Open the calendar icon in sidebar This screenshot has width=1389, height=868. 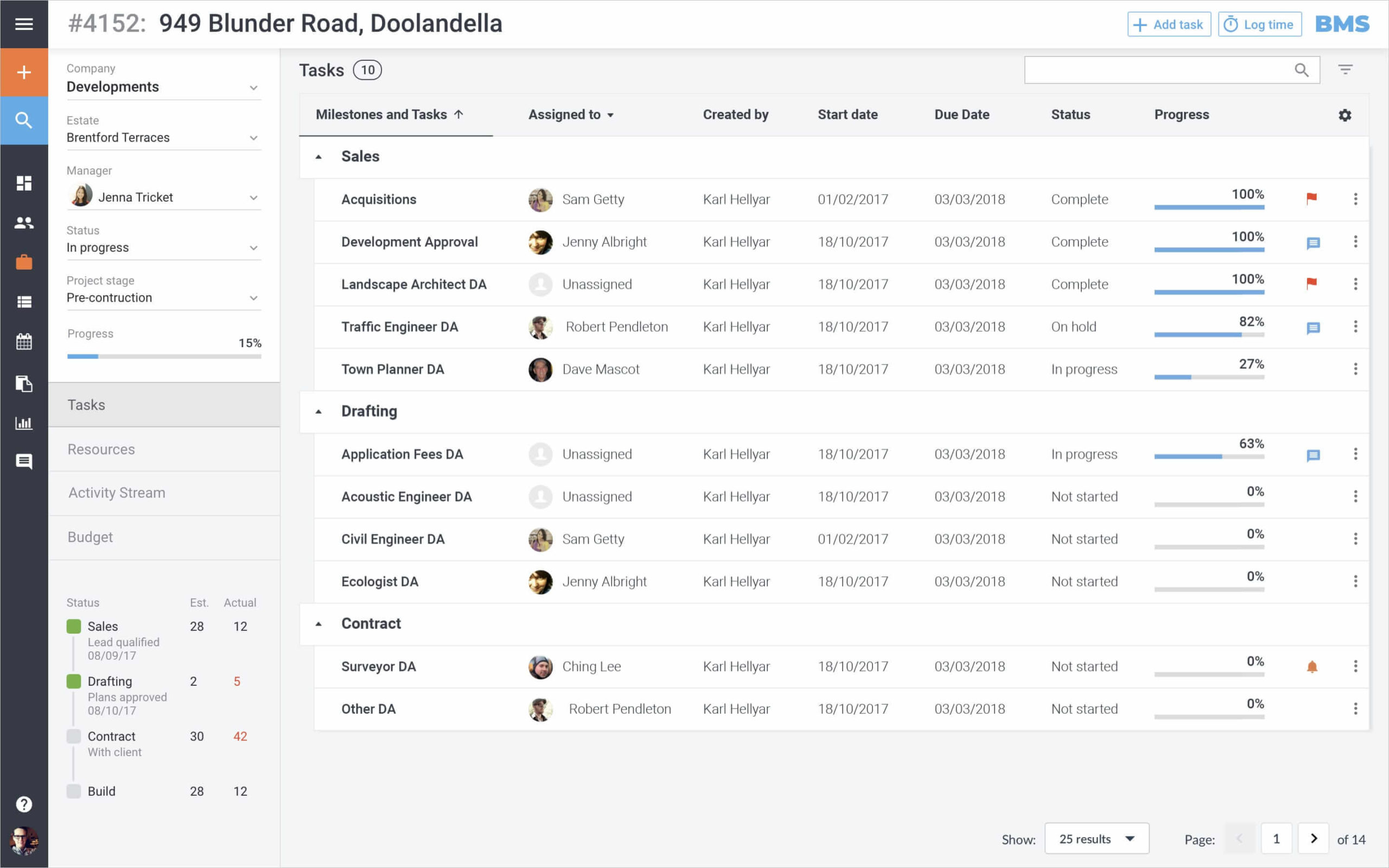tap(23, 342)
